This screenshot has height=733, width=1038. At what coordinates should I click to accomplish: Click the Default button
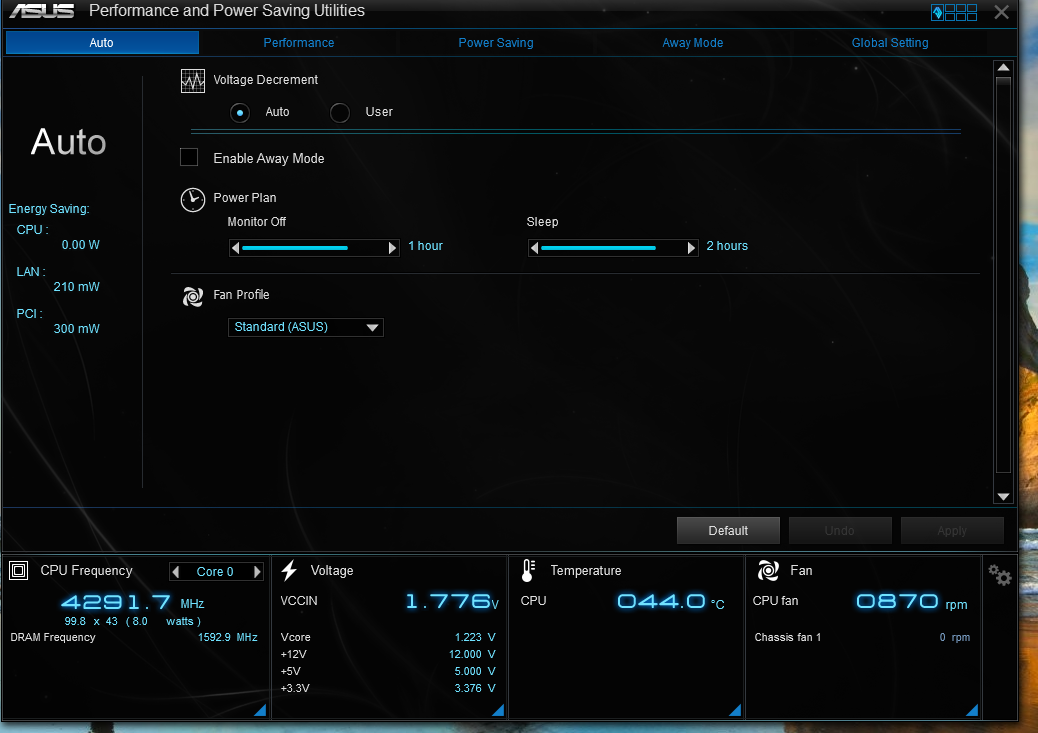pos(728,530)
